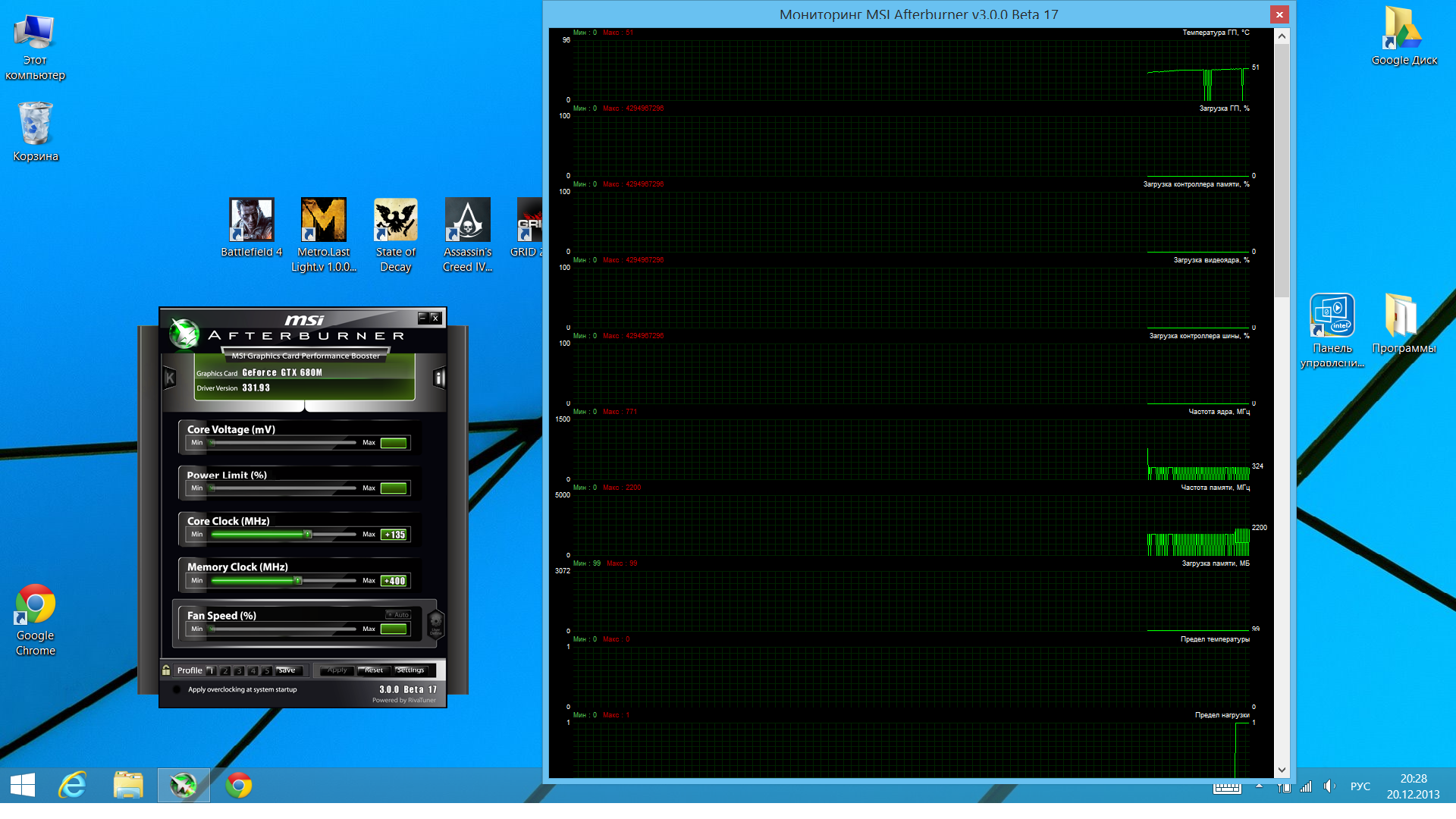Click the monitoring window vertical scrollbar thumb

click(1282, 171)
